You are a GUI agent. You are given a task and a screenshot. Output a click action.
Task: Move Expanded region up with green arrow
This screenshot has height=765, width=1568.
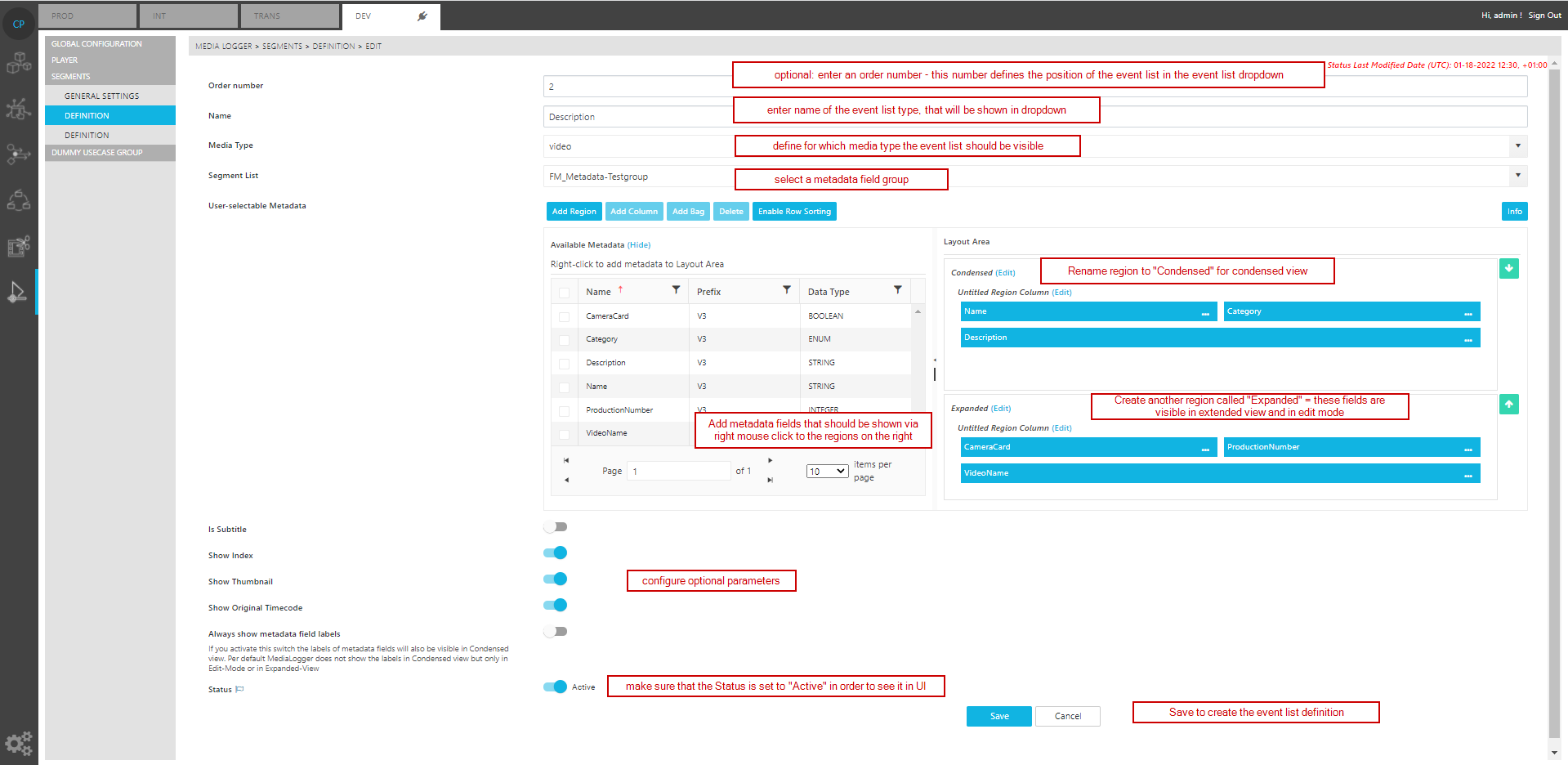pos(1508,405)
